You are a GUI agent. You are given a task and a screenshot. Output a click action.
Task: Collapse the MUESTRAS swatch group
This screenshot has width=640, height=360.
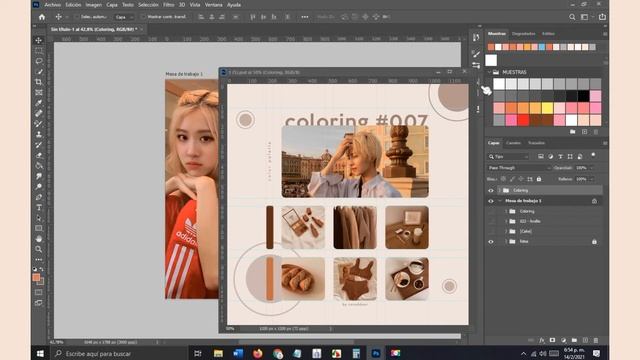point(489,72)
